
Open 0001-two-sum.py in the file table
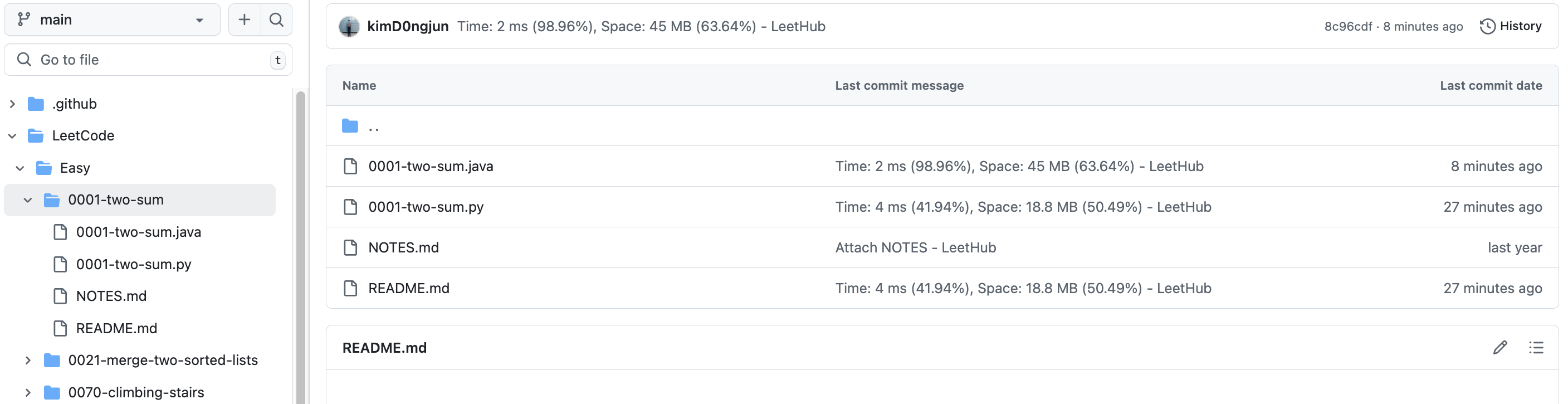[x=426, y=207]
